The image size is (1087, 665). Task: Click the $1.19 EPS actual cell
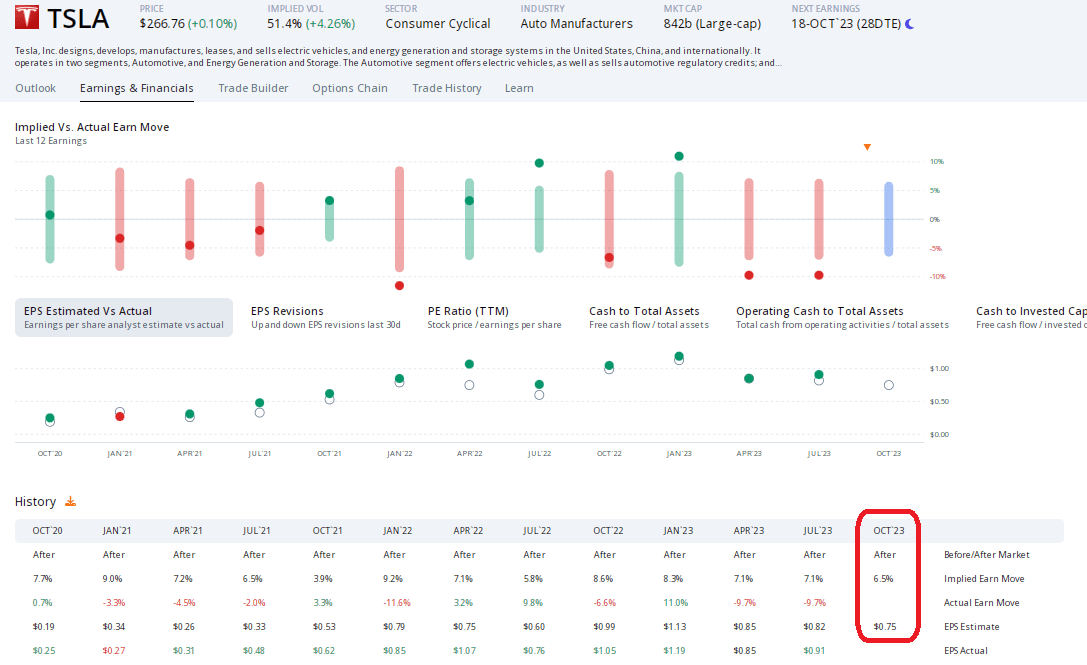pyautogui.click(x=675, y=650)
